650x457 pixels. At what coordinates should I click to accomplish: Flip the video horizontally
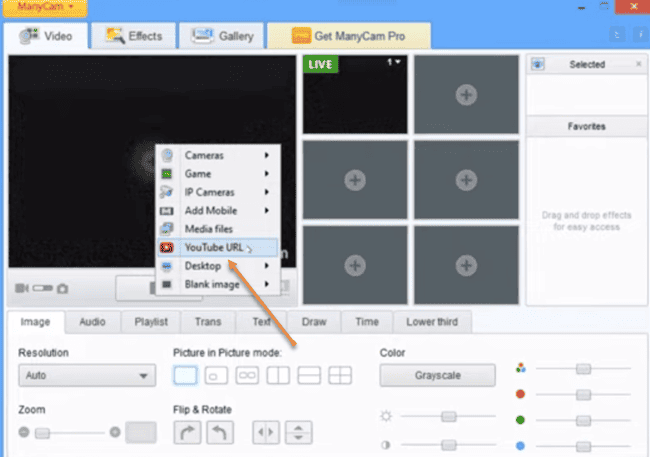[x=265, y=432]
